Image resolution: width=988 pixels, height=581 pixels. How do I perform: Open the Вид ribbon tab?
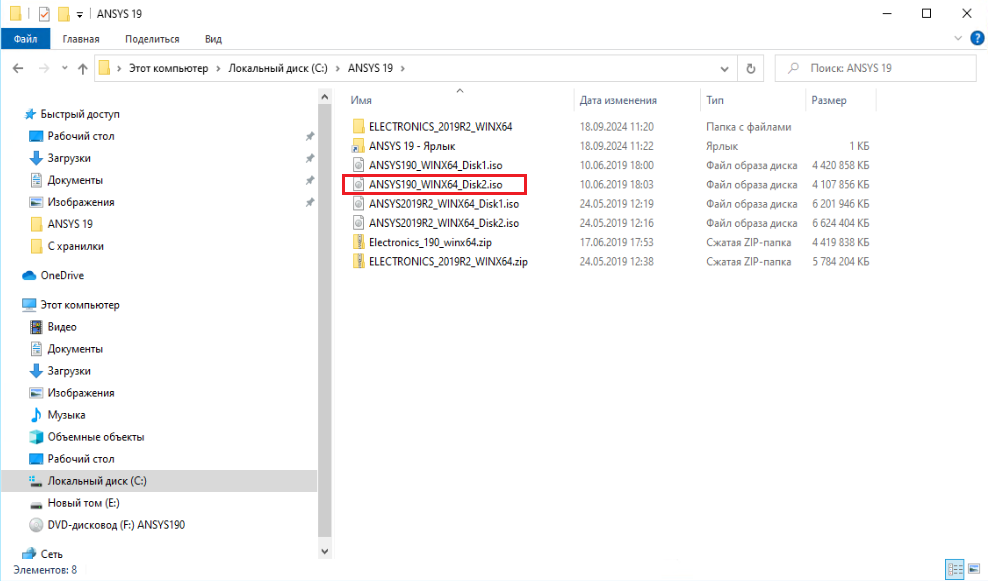[x=213, y=39]
